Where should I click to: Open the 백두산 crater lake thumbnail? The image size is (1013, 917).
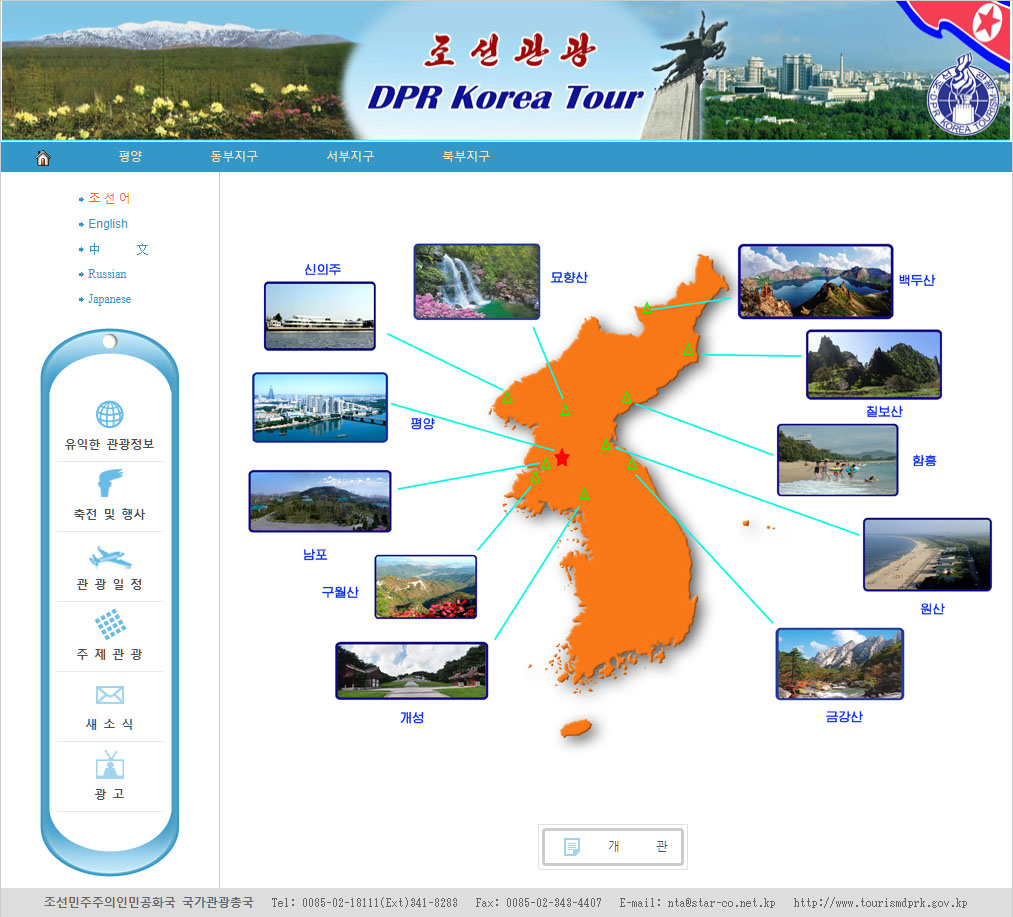tap(815, 281)
